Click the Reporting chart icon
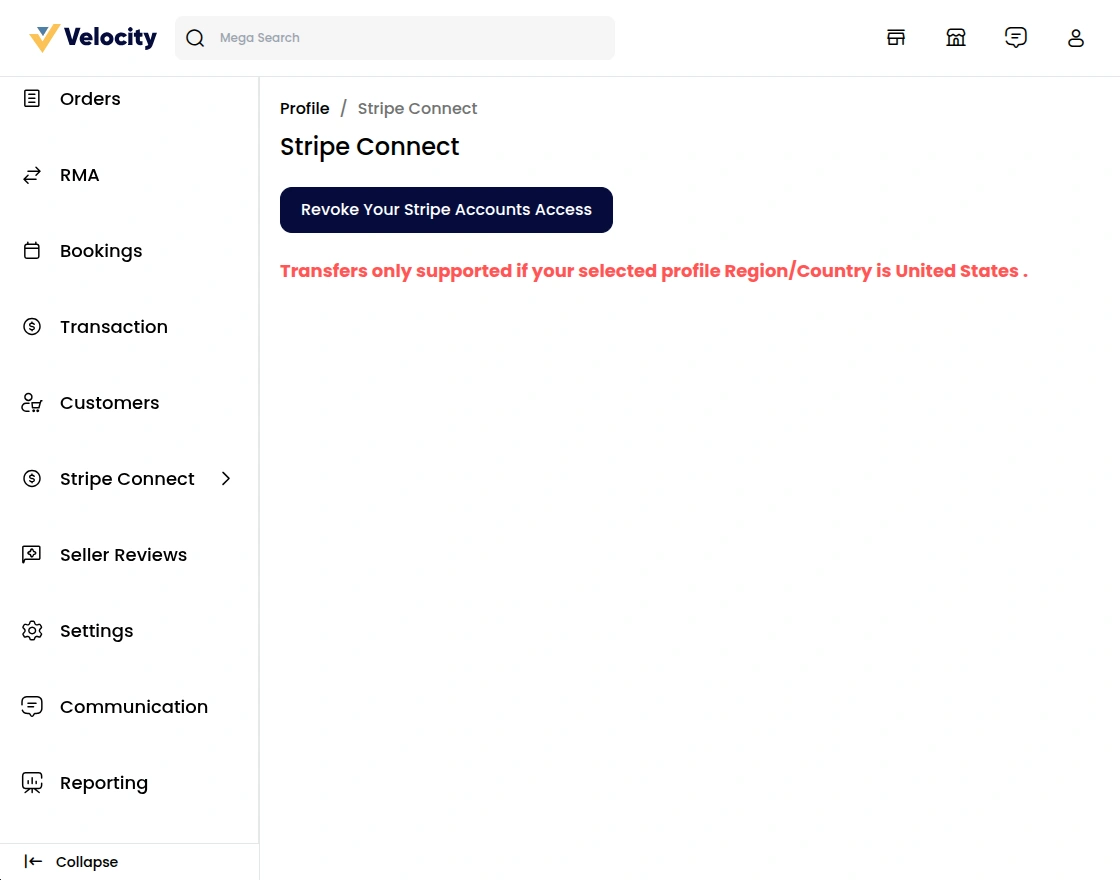The width and height of the screenshot is (1120, 880). pos(32,783)
